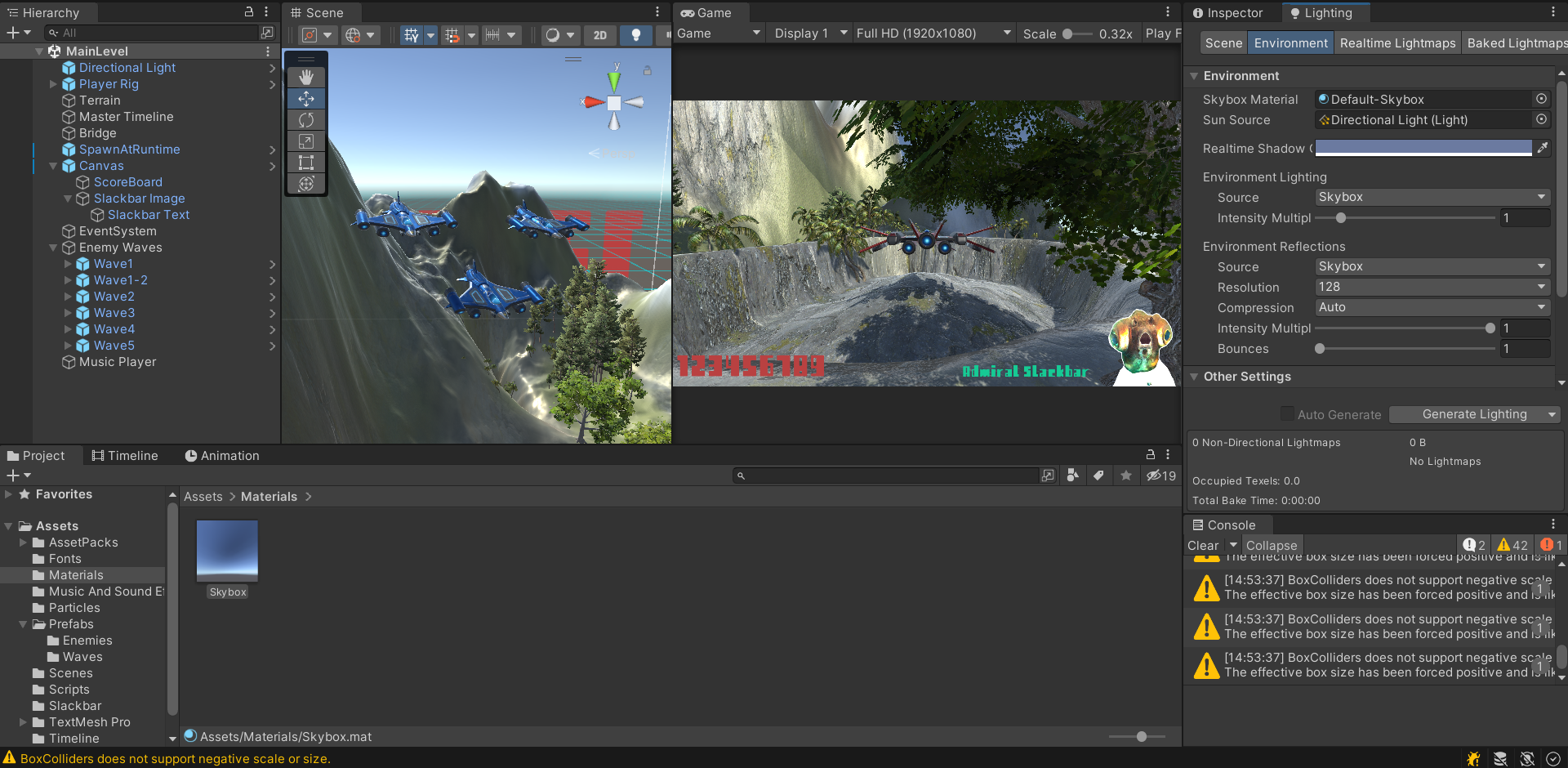Collapse the Canvas object in Hierarchy
The width and height of the screenshot is (1568, 768).
(54, 166)
